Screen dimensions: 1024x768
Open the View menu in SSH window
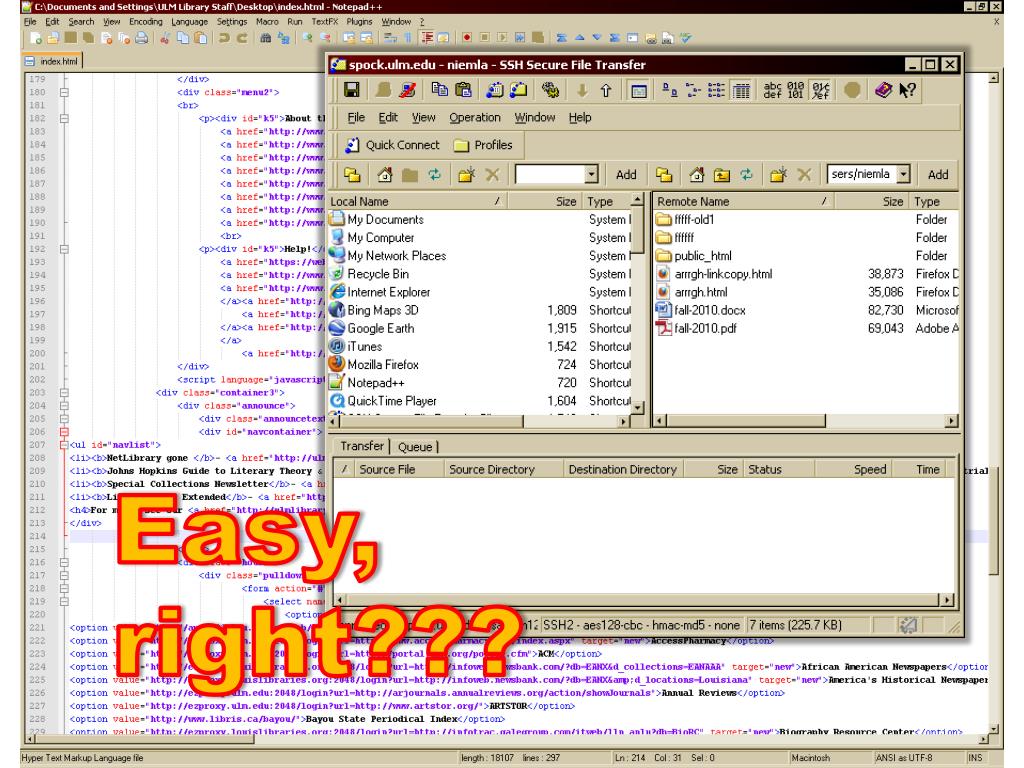pos(423,118)
